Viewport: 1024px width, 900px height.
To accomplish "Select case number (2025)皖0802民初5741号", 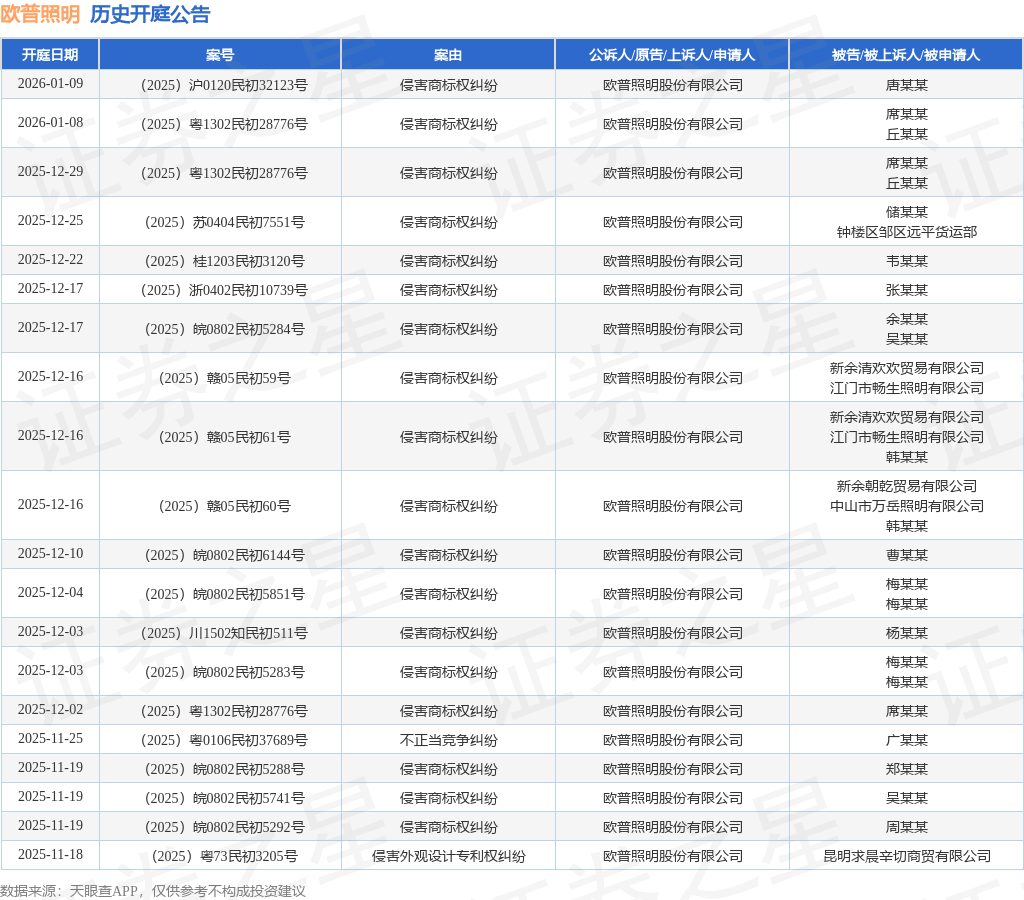I will [x=224, y=798].
